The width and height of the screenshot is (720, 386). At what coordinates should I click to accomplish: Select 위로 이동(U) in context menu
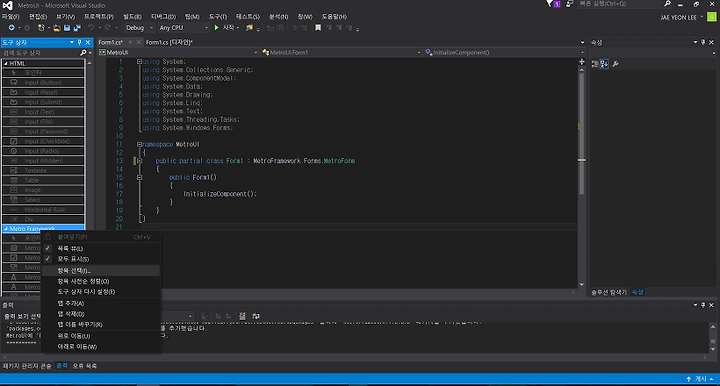click(101, 336)
